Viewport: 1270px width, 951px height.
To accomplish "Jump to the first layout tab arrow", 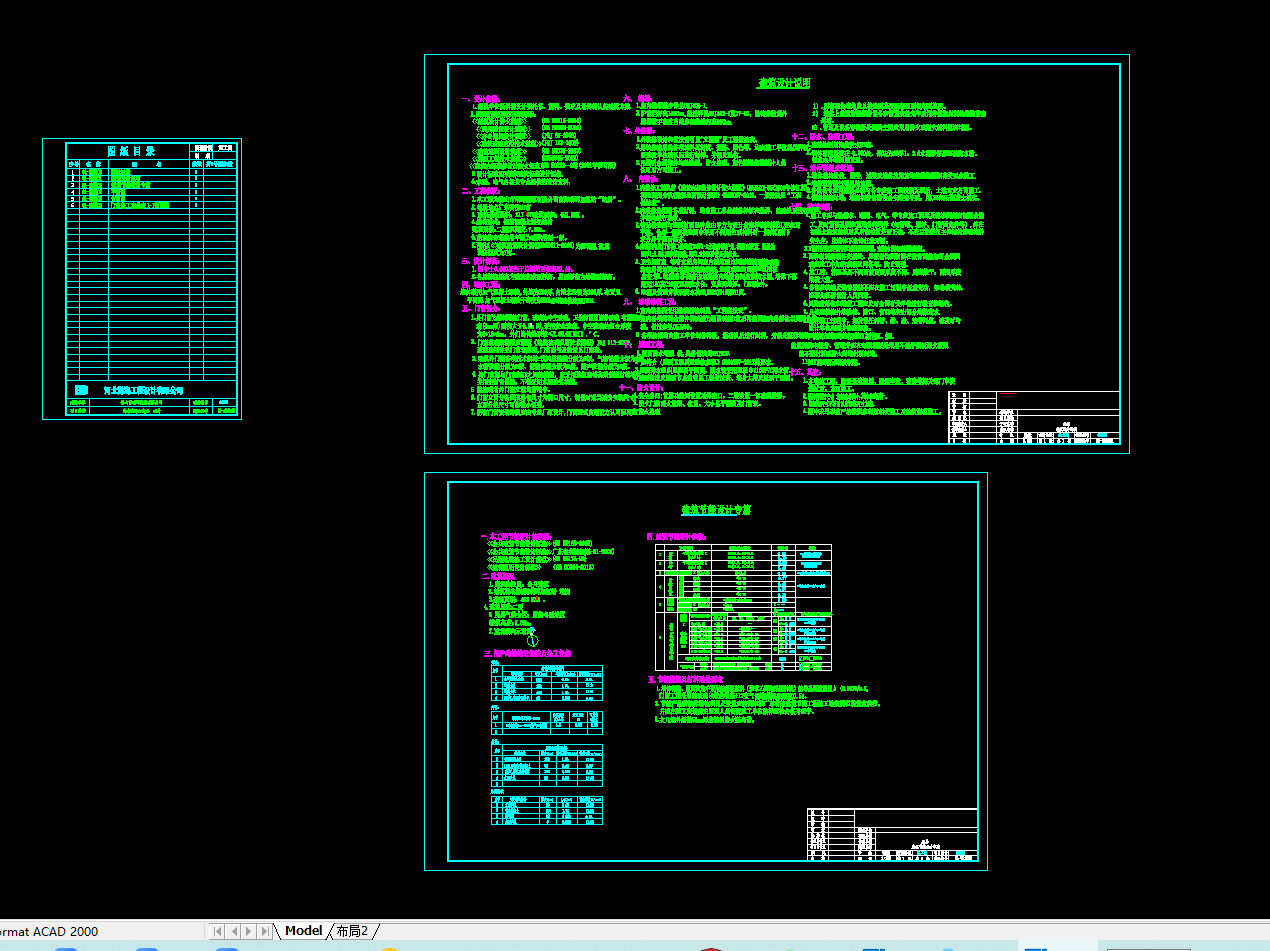I will tap(217, 931).
